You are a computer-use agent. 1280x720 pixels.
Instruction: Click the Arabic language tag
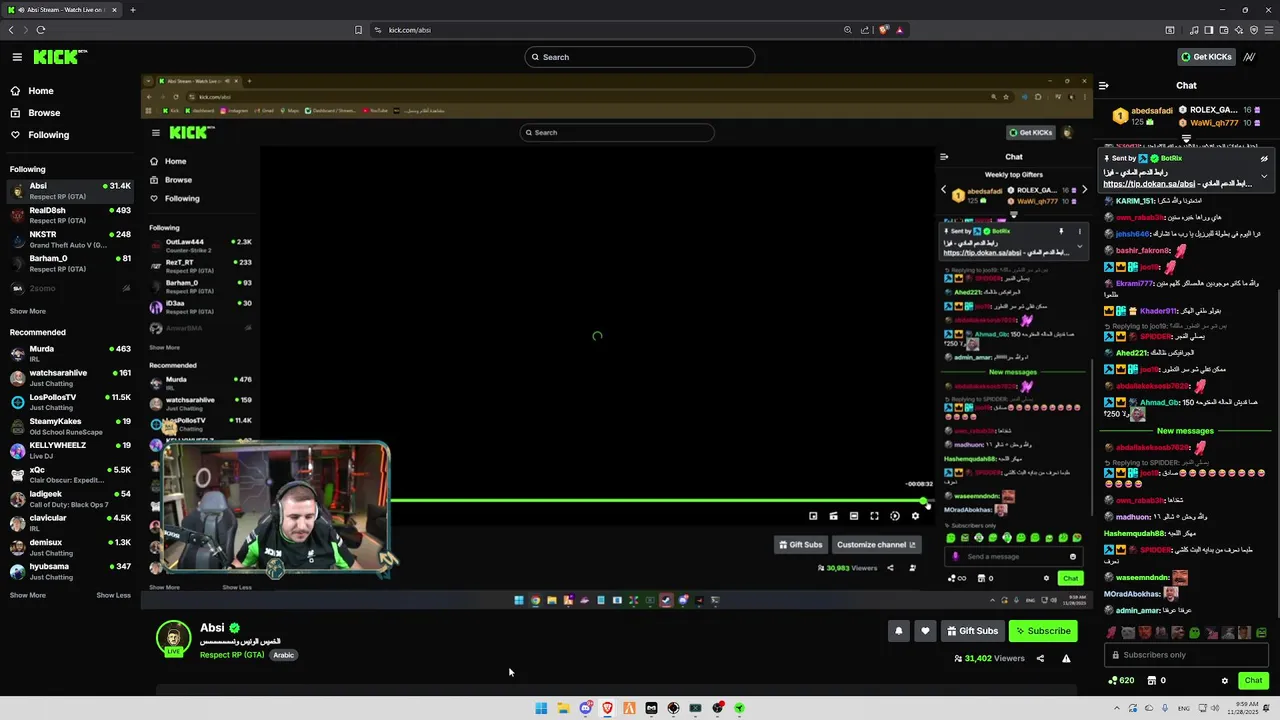pos(284,655)
